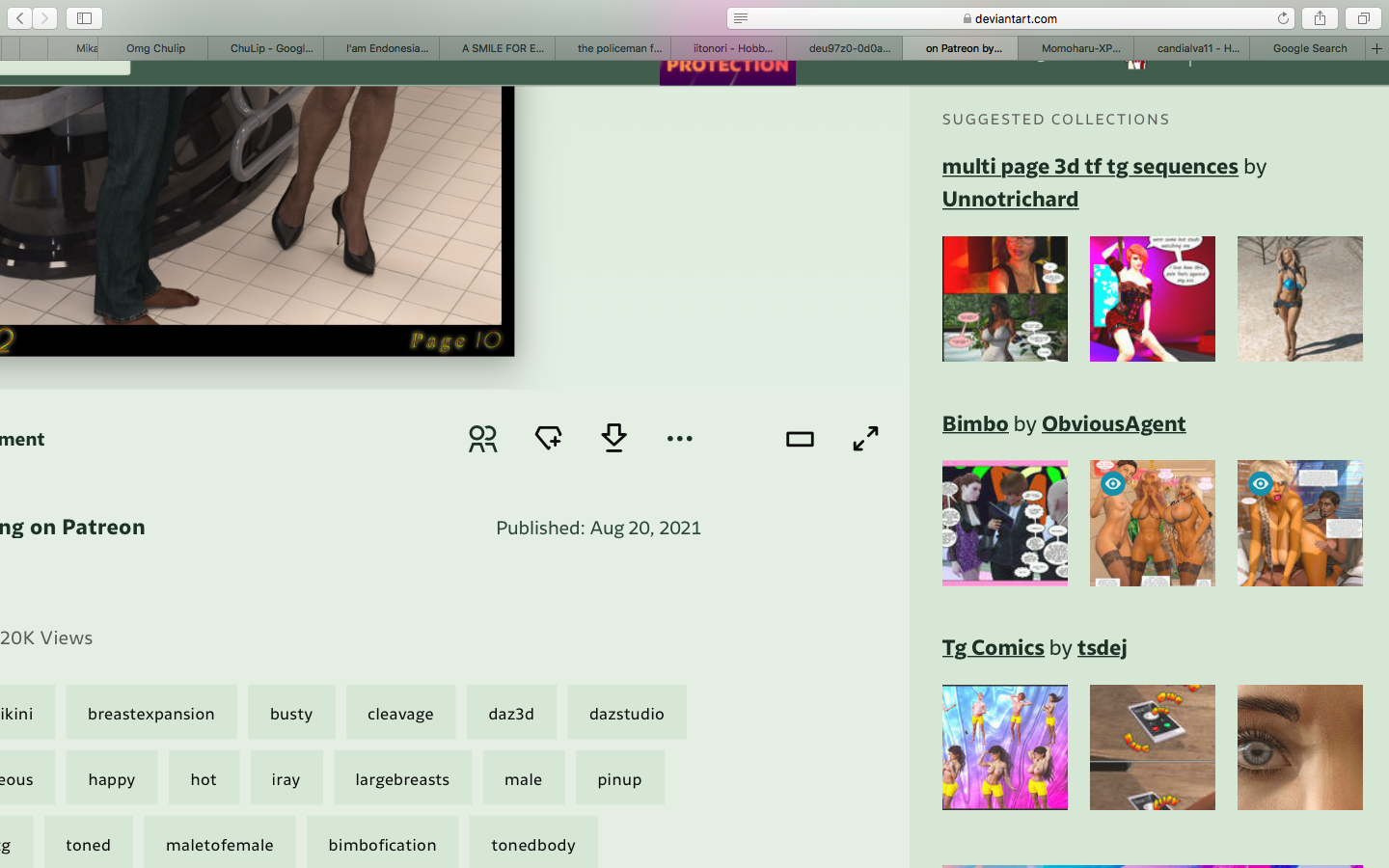Toggle the Safari sidebar button
Viewport: 1389px width, 868px height.
(84, 18)
